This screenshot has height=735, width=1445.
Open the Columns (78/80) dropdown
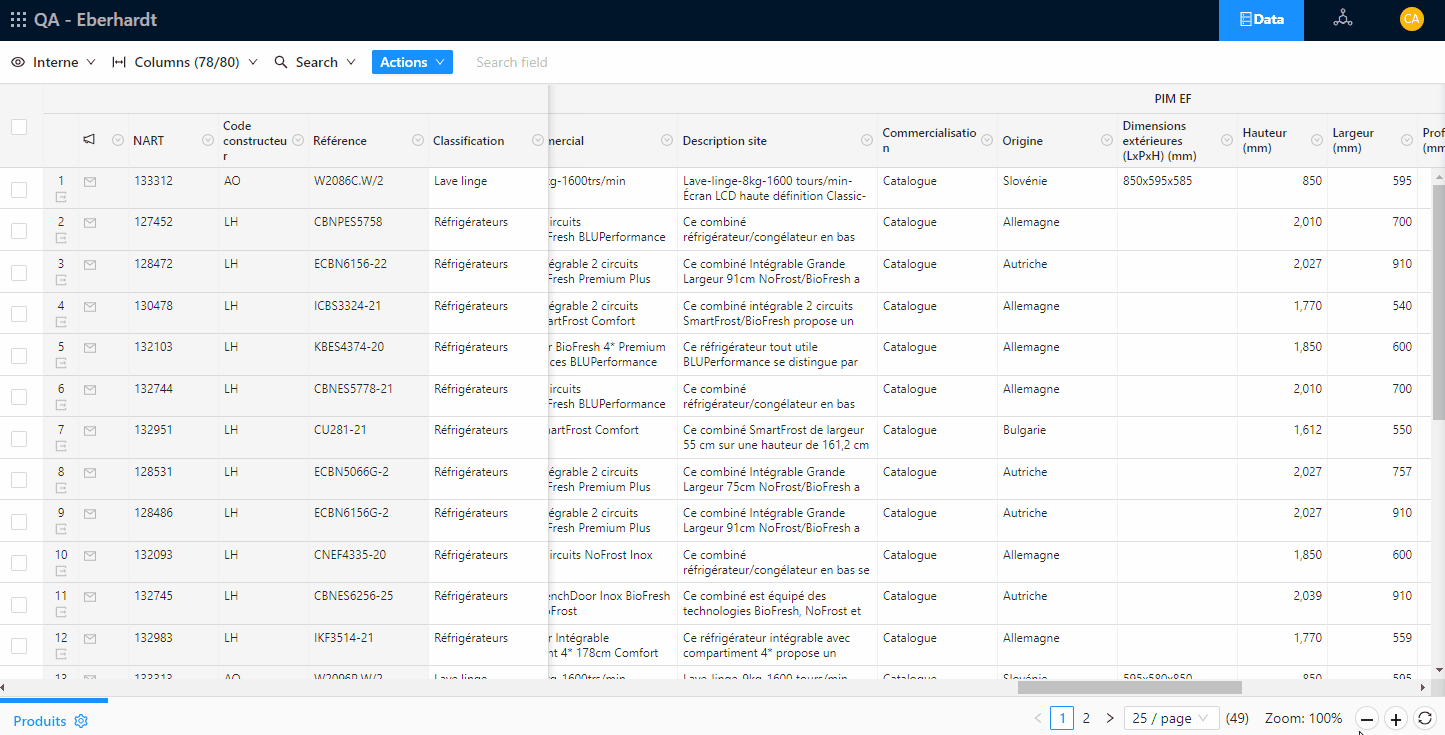(x=185, y=62)
